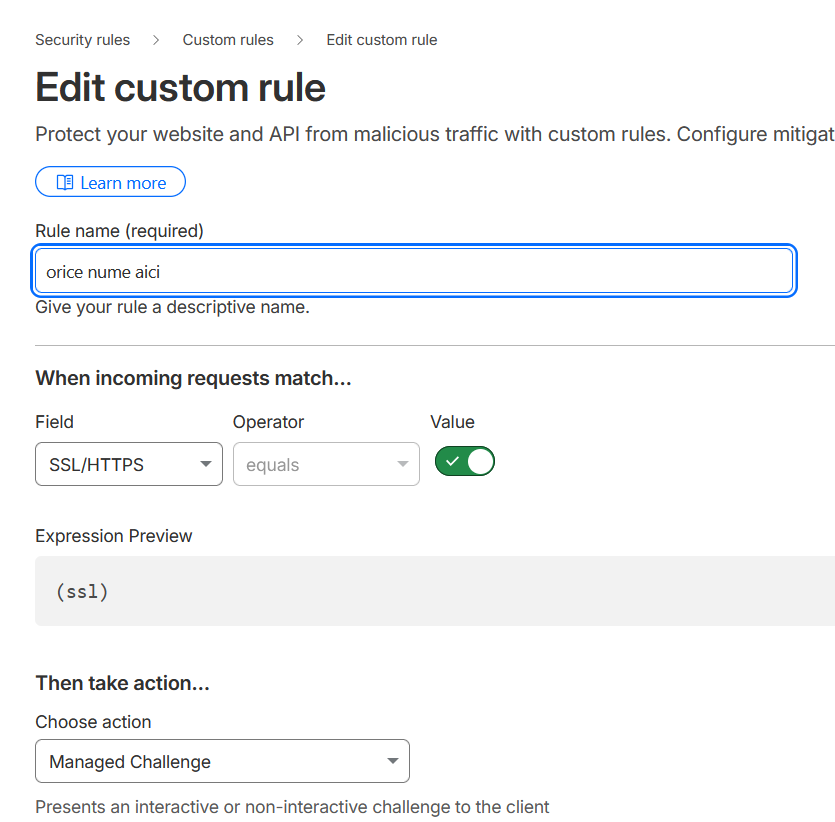Click the (ssl) expression preview text

click(x=82, y=591)
